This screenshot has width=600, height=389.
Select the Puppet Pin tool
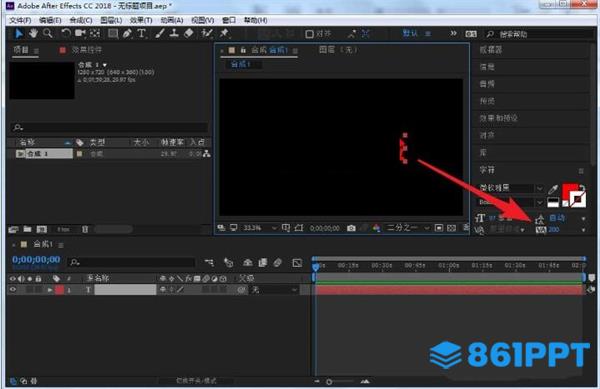point(224,34)
